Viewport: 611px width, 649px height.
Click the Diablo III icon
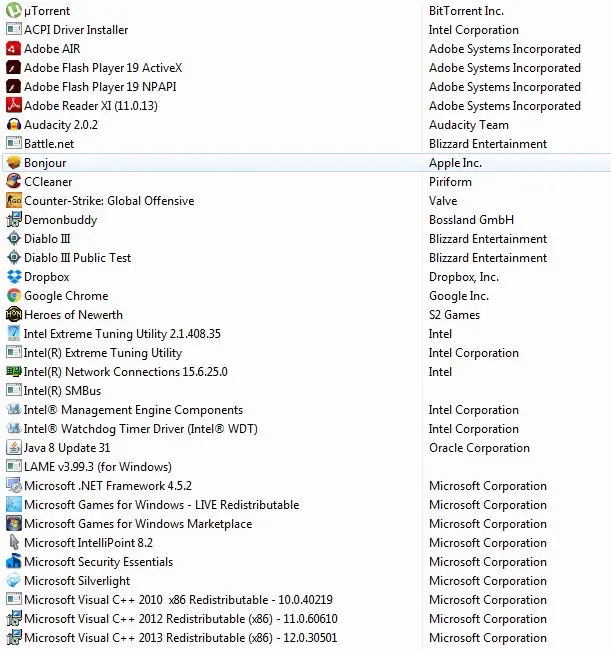[14, 239]
